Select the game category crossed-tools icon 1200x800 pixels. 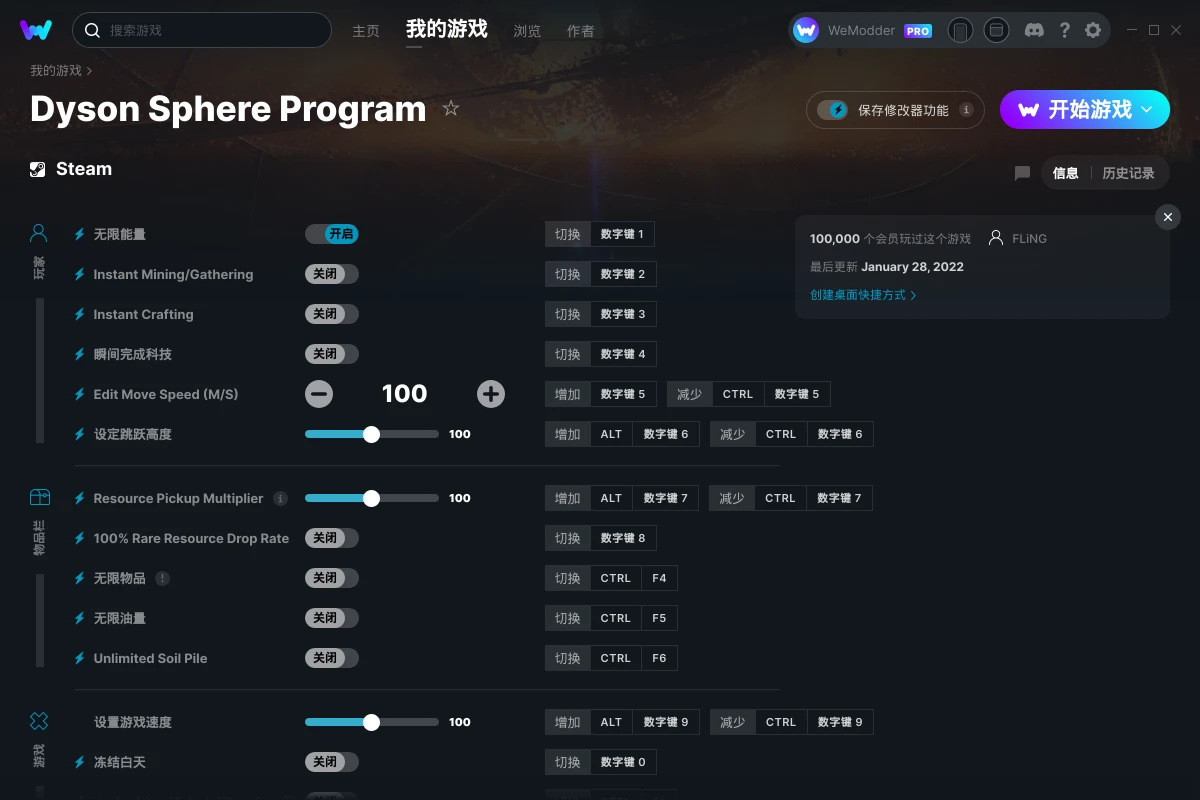pyautogui.click(x=39, y=721)
